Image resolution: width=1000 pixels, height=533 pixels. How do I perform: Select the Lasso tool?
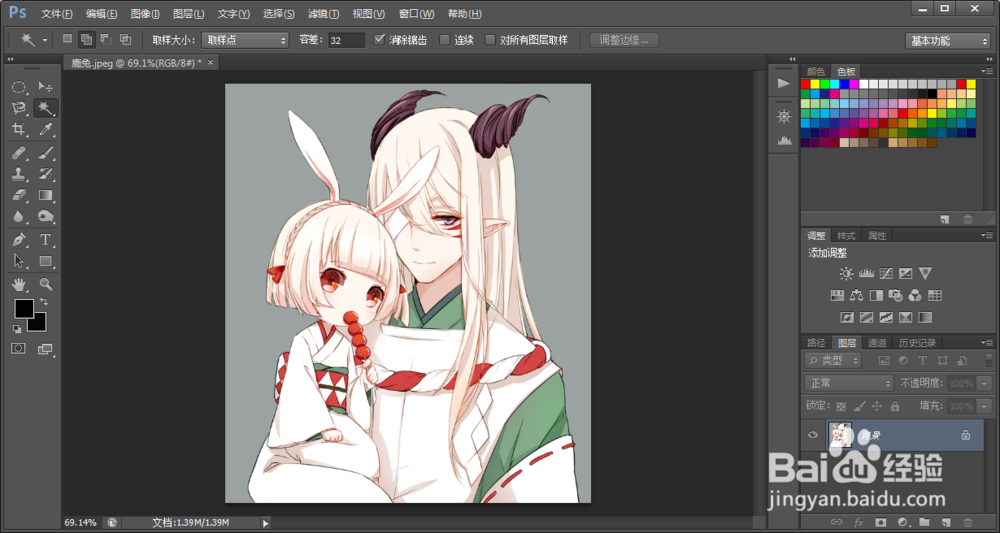tap(18, 108)
